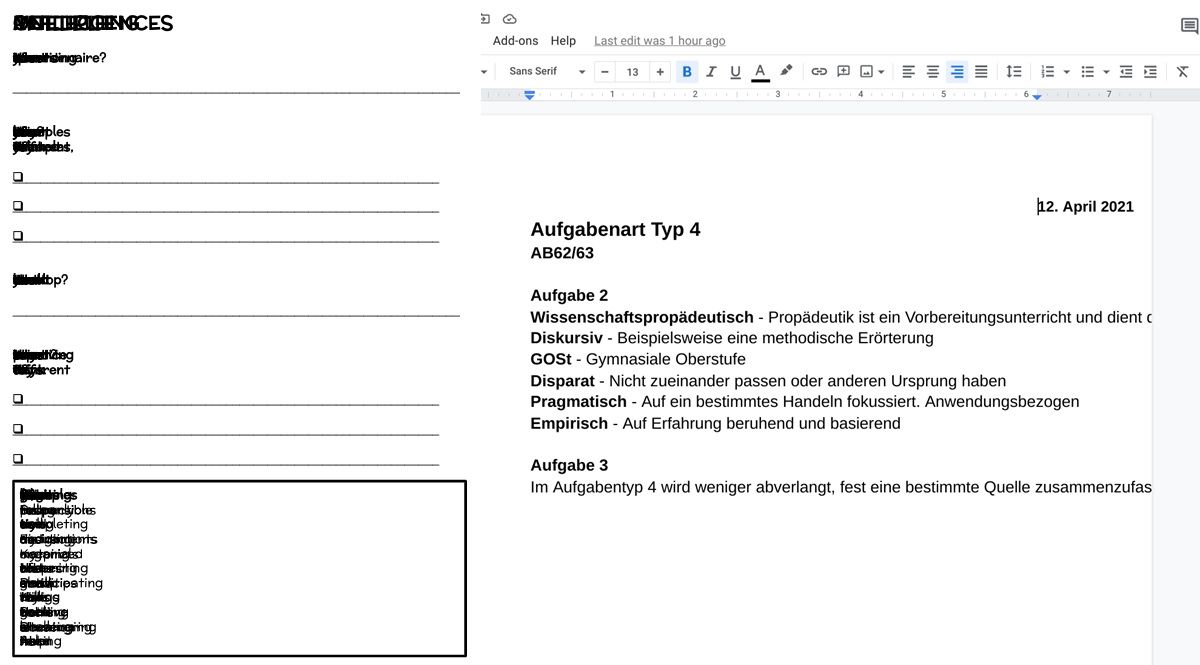Click the term 'Empirisch'
The image size is (1200, 665).
pos(569,423)
